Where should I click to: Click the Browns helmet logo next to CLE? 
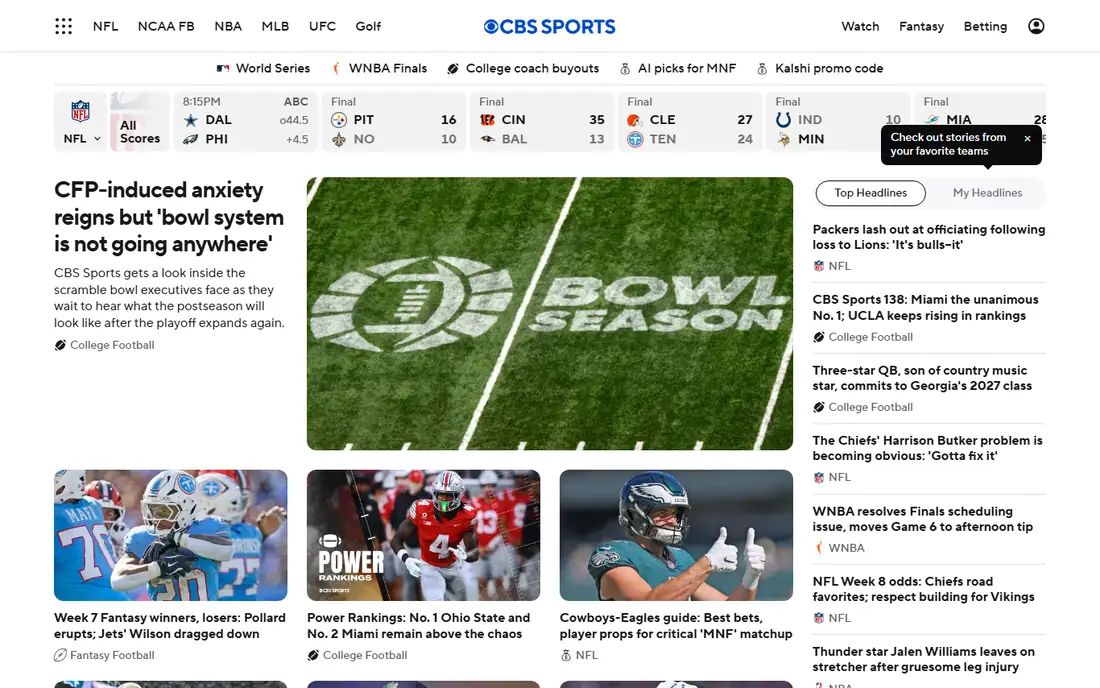click(635, 120)
